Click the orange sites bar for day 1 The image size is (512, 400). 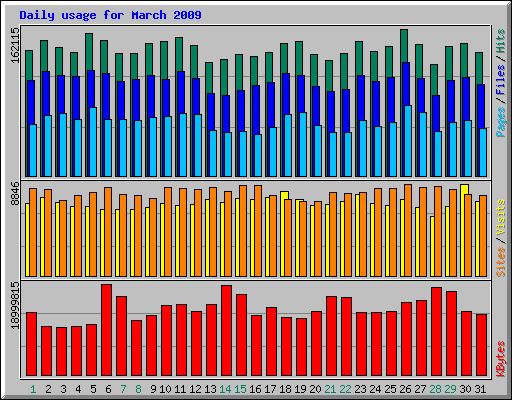point(33,232)
